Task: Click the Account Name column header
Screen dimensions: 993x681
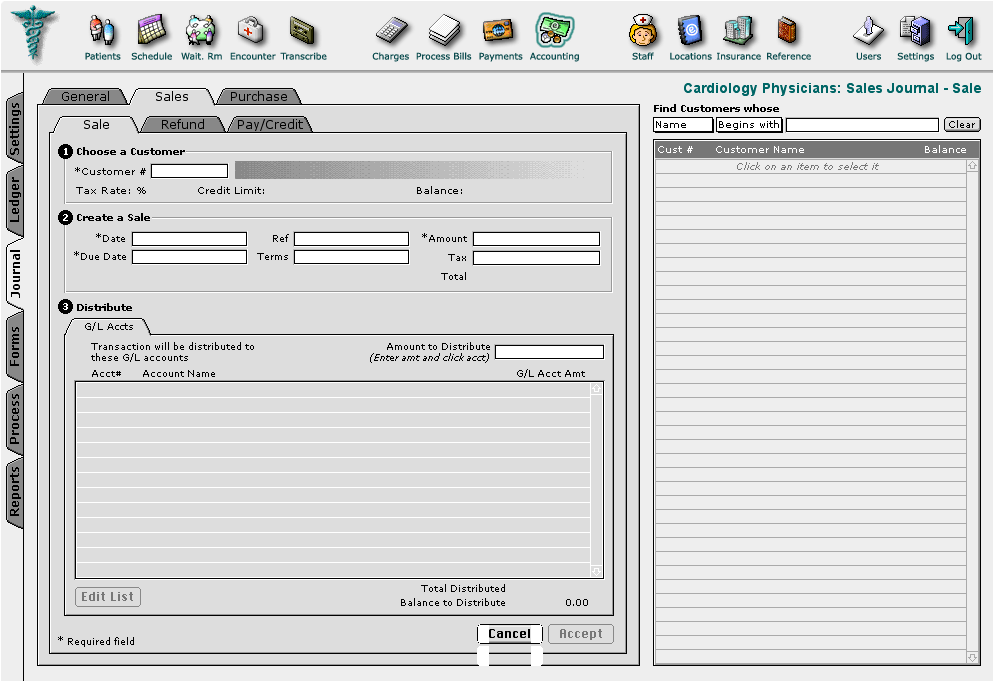Action: pos(179,374)
